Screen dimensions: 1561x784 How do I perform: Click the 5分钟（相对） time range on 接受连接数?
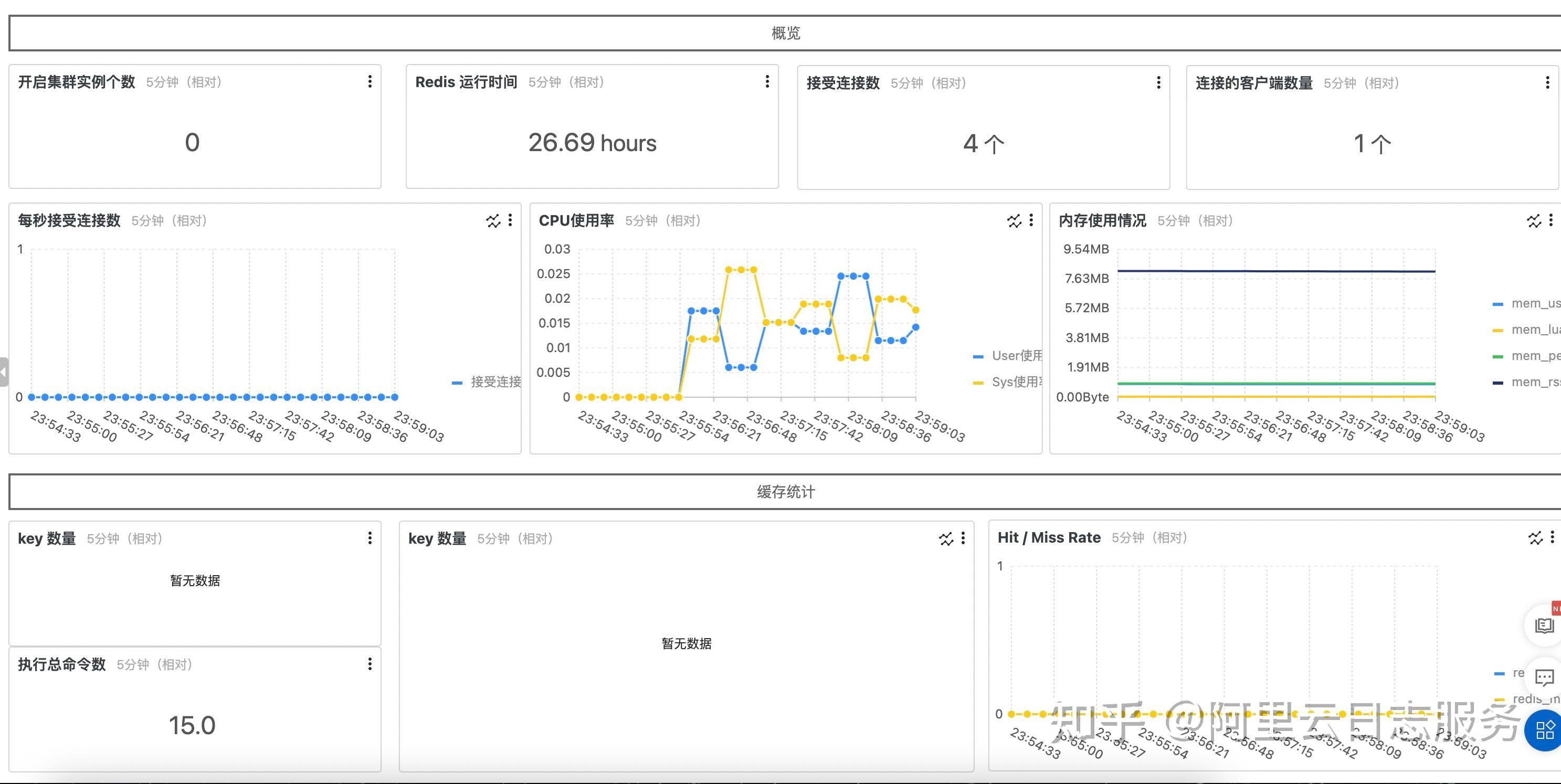click(x=929, y=83)
